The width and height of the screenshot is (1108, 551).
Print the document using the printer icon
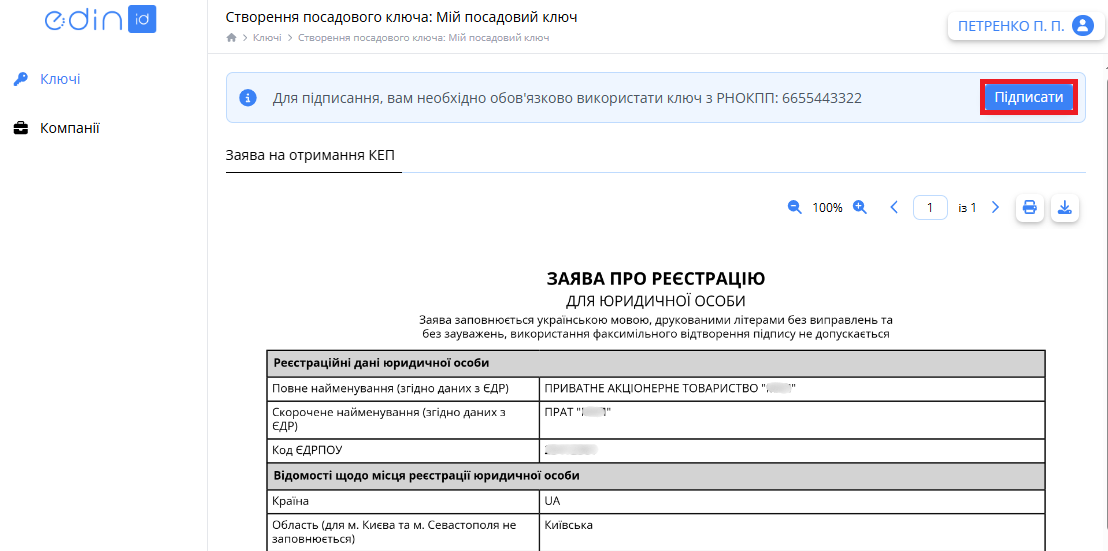(1030, 207)
